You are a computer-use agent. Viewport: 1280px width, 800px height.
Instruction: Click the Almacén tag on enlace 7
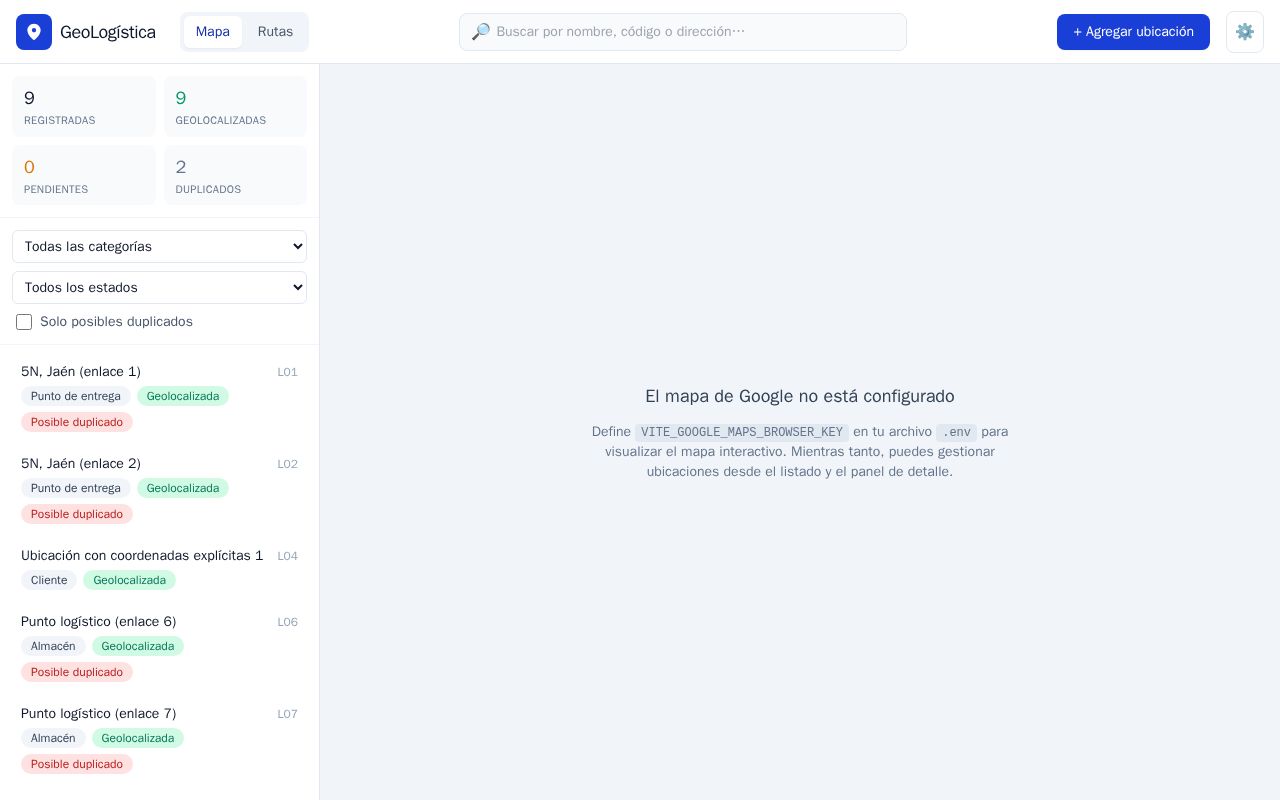click(53, 738)
